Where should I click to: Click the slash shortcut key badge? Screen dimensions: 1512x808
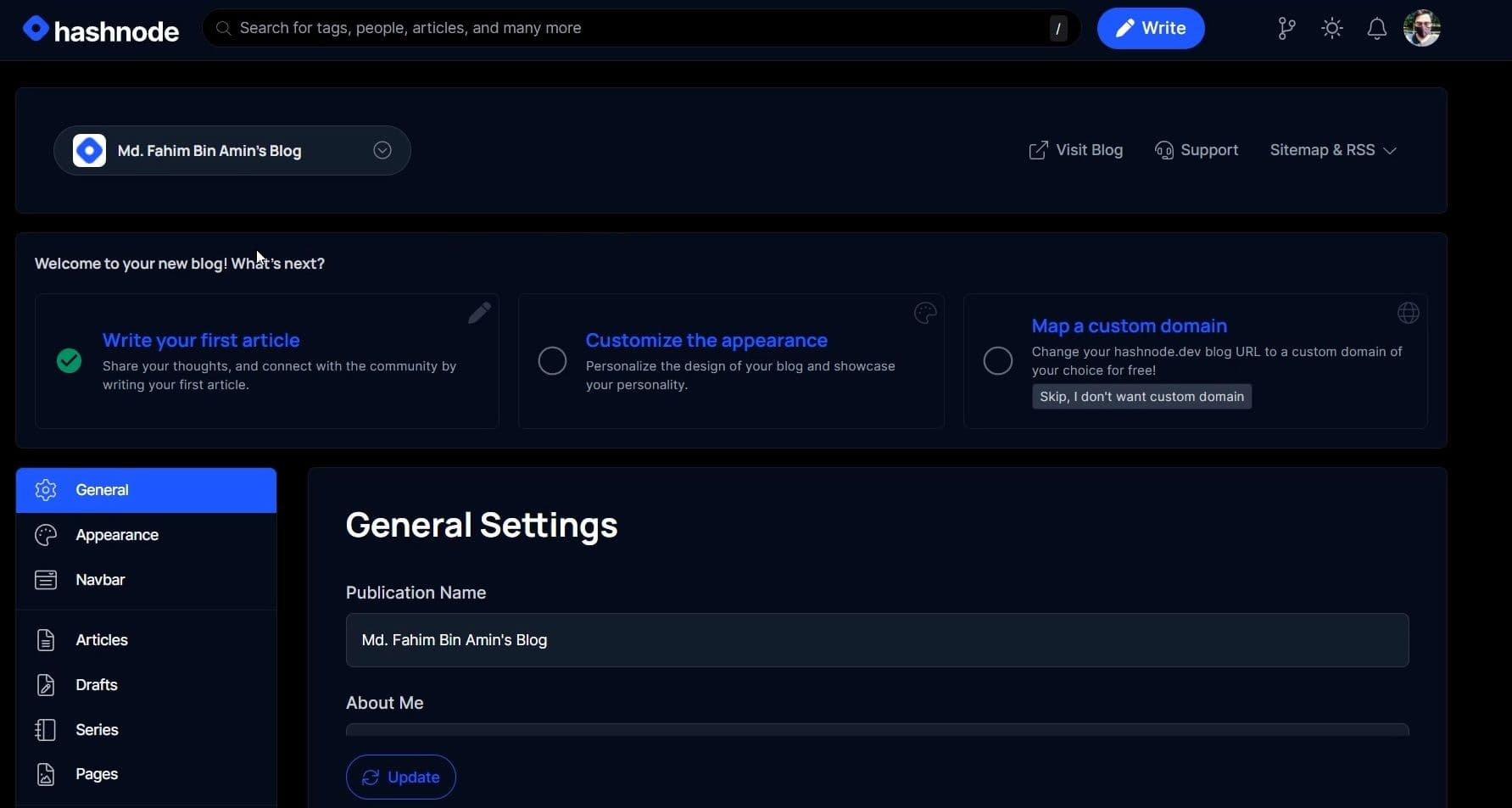click(1057, 28)
